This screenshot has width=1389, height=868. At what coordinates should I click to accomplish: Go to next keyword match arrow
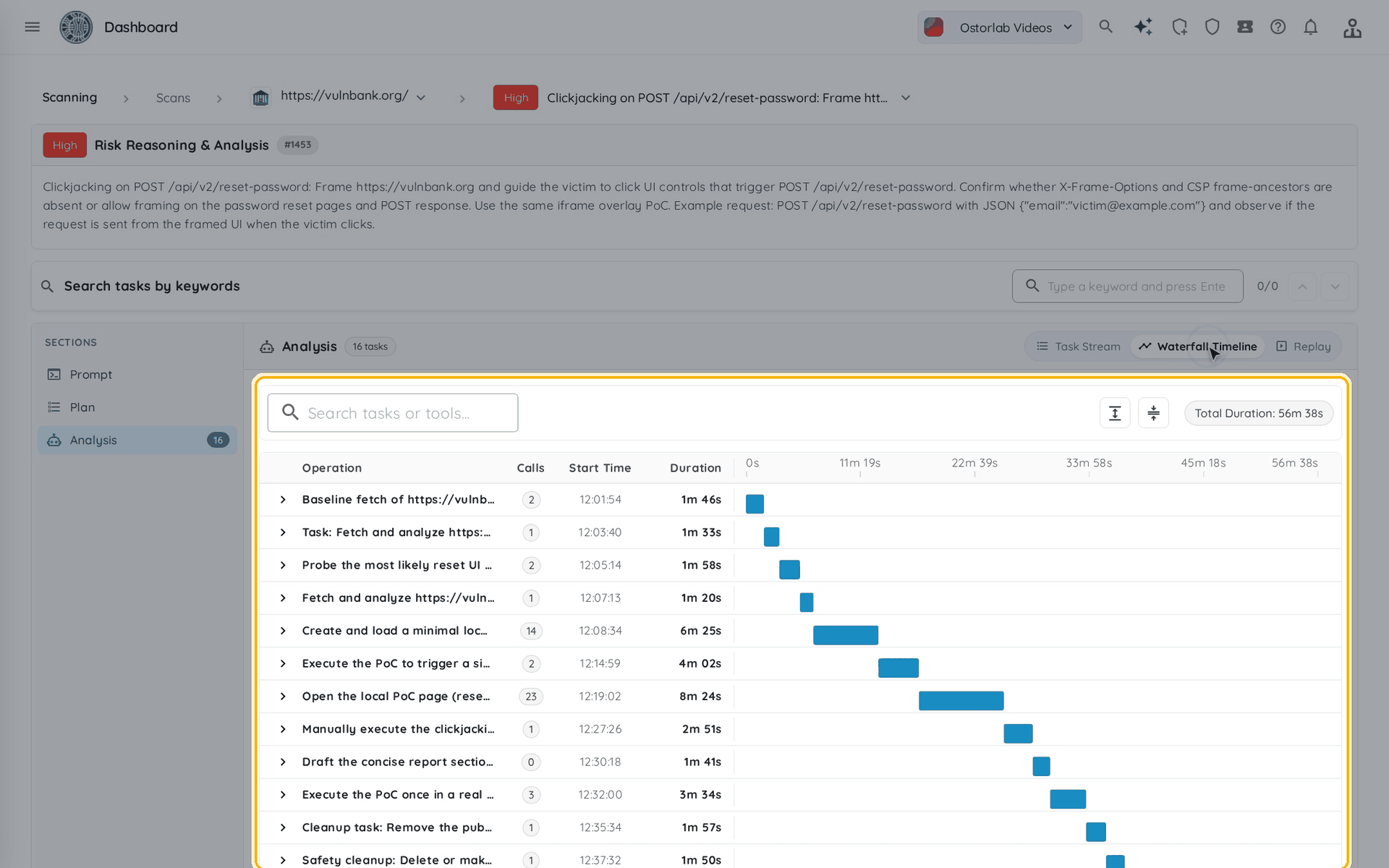click(x=1335, y=286)
